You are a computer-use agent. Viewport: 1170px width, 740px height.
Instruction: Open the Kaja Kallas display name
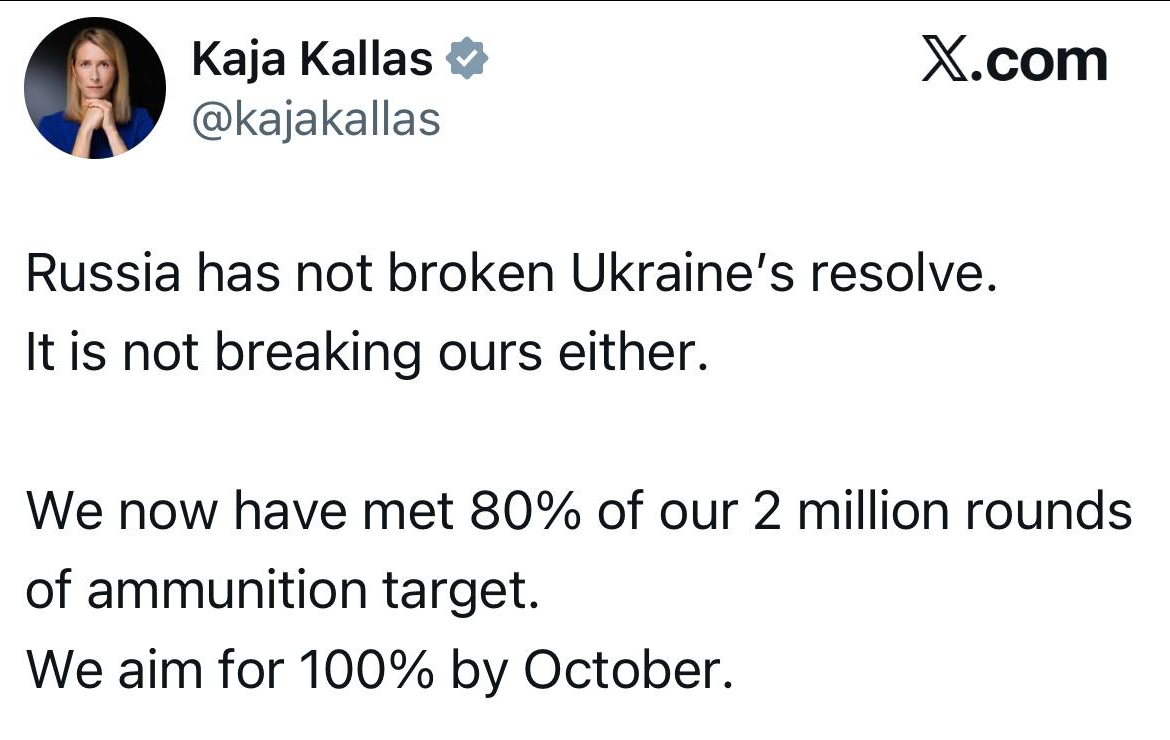[312, 62]
